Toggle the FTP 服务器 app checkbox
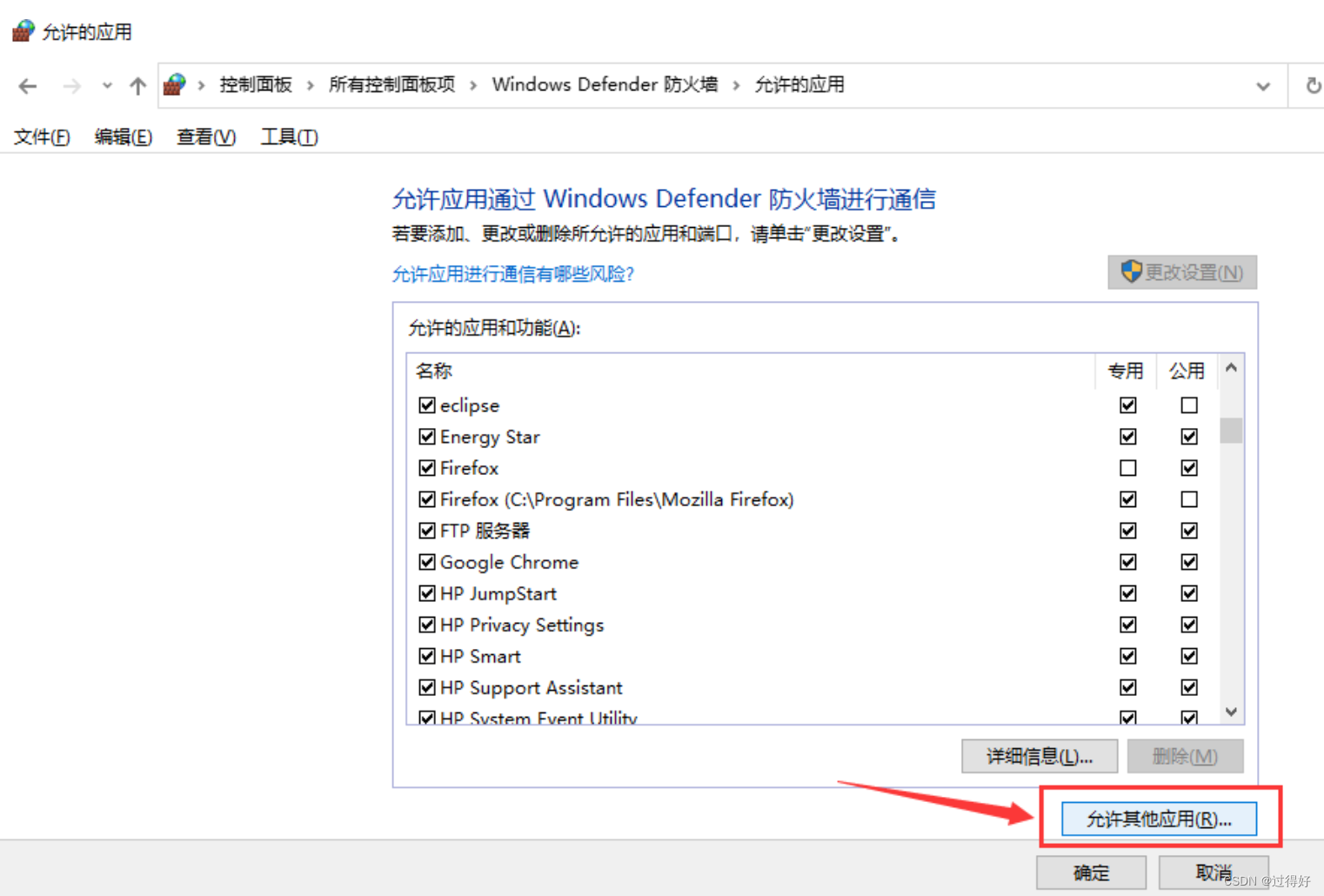1324x896 pixels. click(427, 531)
